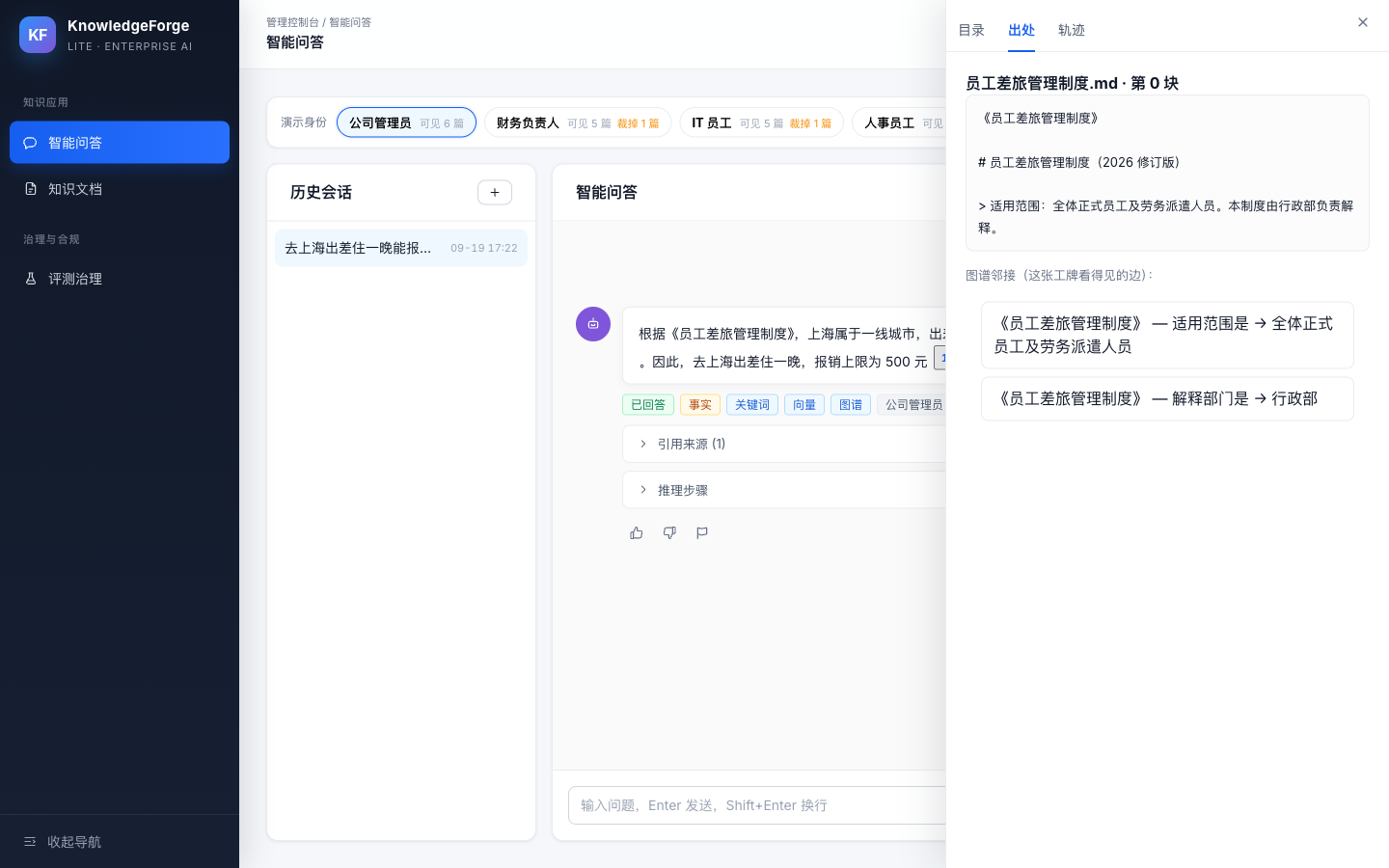Viewport: 1389px width, 868px height.
Task: Close the source side panel
Action: pyautogui.click(x=1363, y=22)
